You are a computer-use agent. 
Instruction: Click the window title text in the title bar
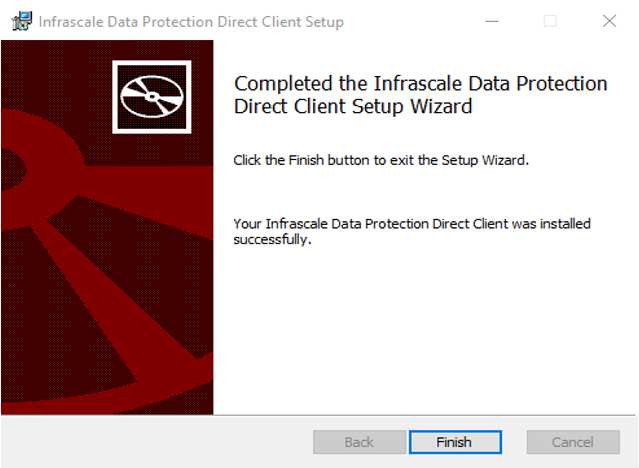[191, 22]
